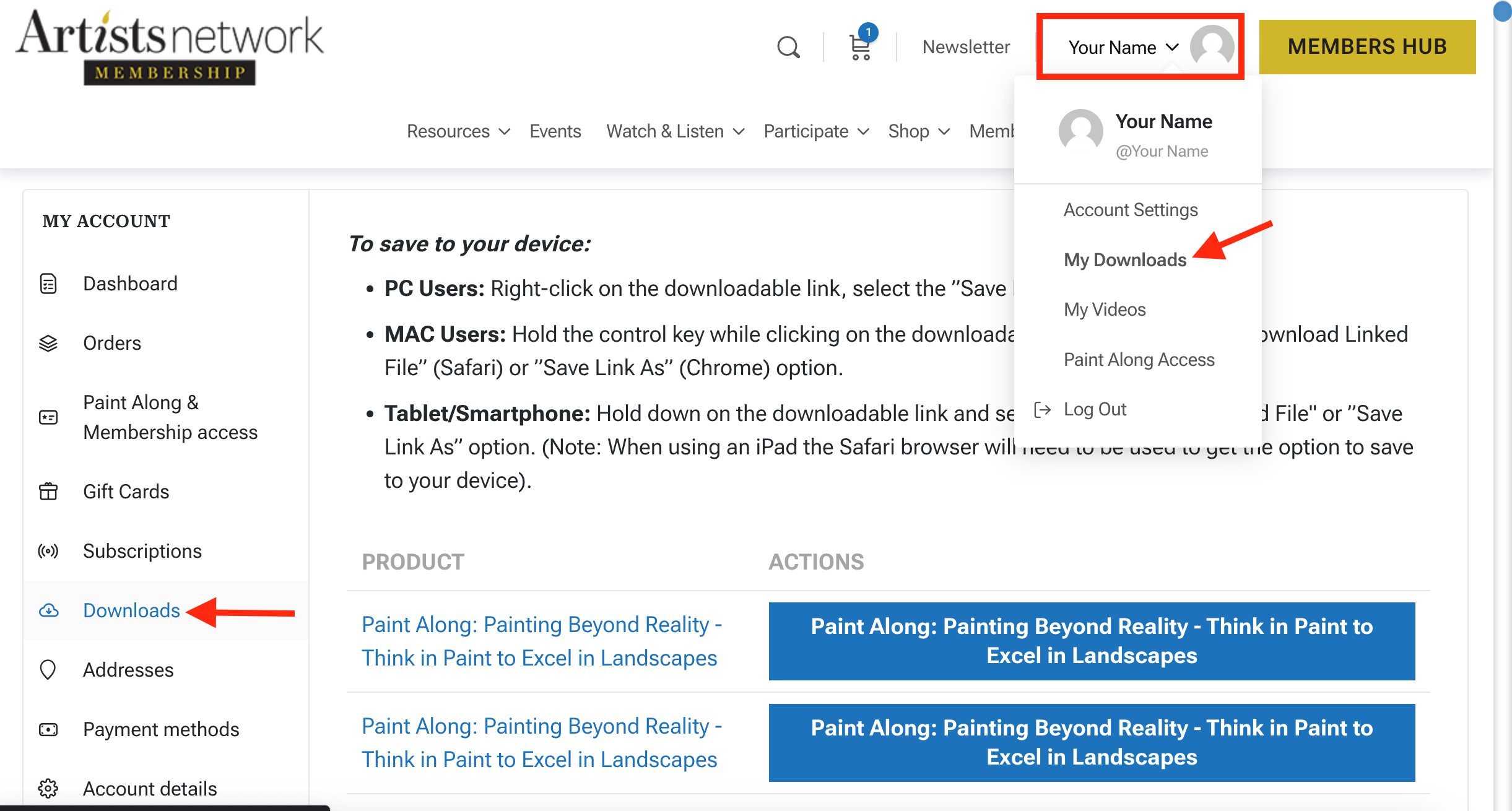Click the Orders stack icon
The image size is (1512, 811).
click(49, 343)
